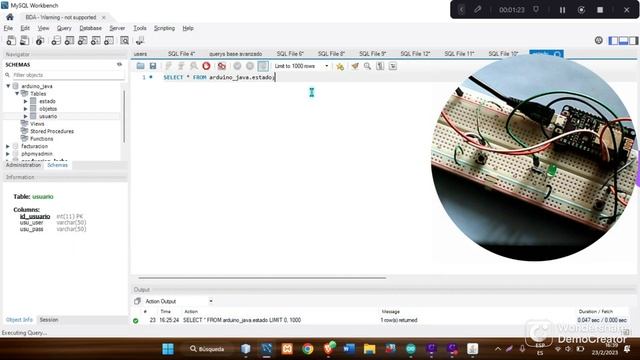Create a new stored procedure toolbar icon
This screenshot has height=360, width=640.
click(x=96, y=40)
